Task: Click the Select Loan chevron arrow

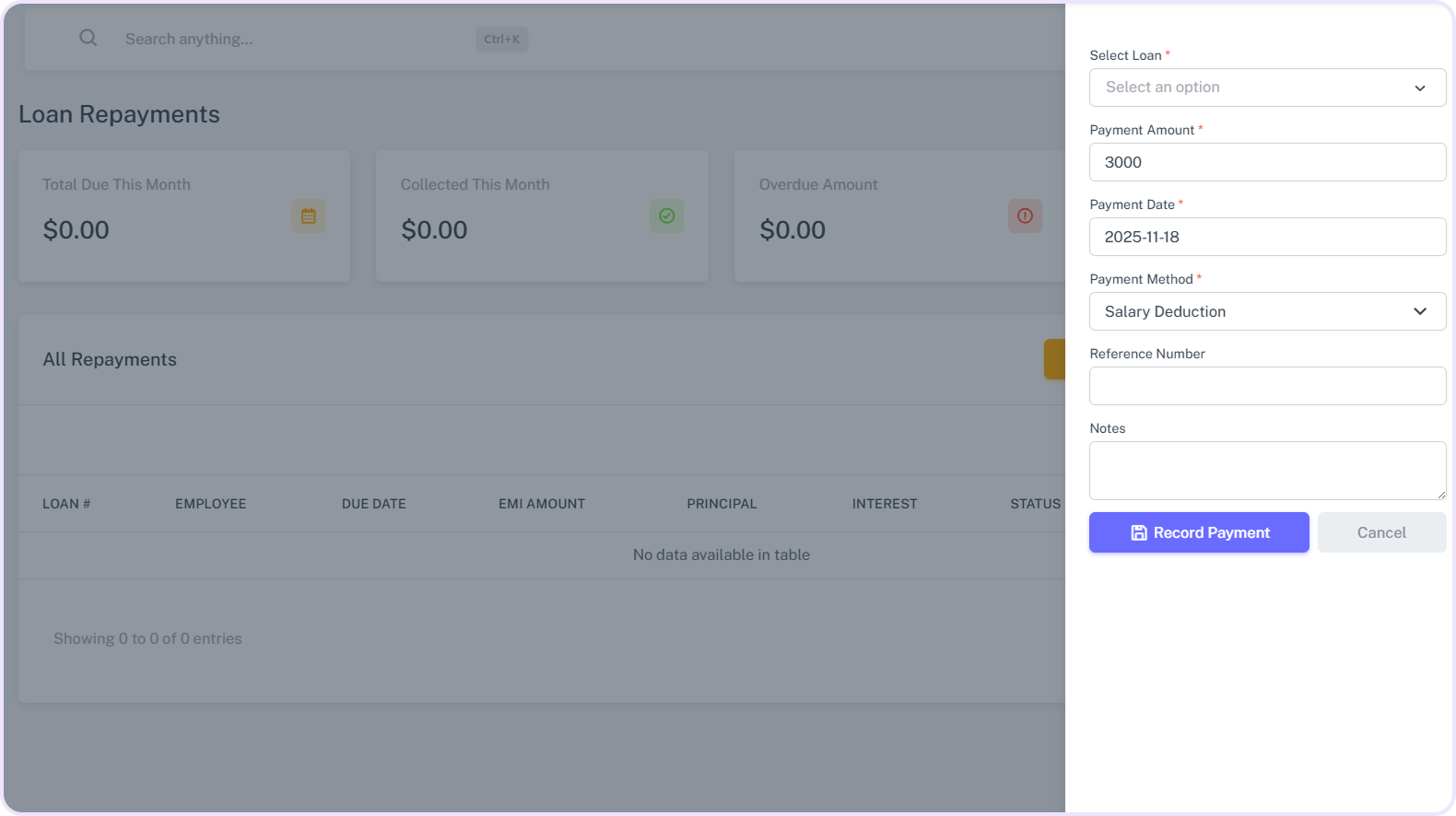Action: click(x=1419, y=88)
